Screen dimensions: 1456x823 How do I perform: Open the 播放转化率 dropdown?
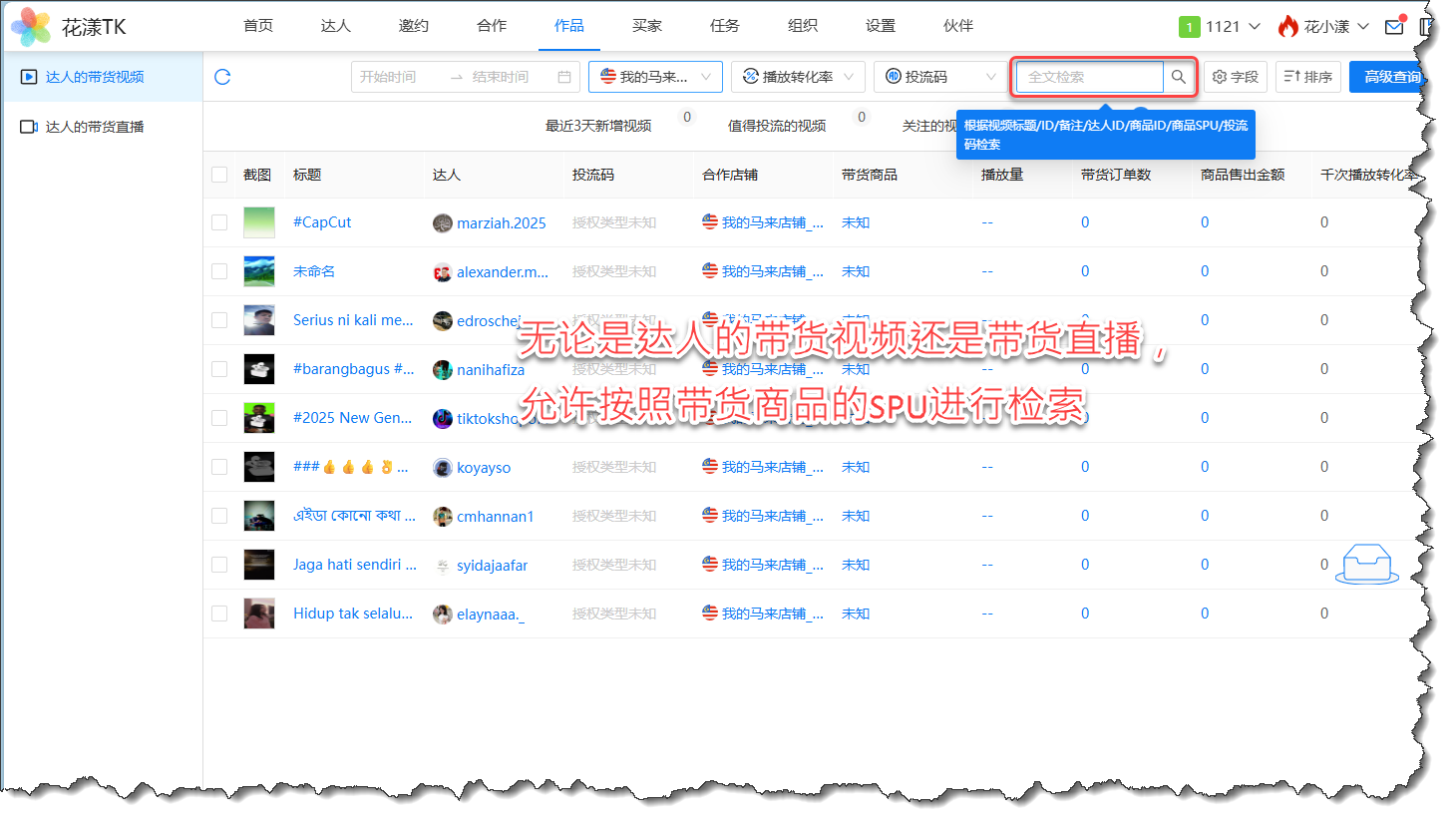pos(798,77)
